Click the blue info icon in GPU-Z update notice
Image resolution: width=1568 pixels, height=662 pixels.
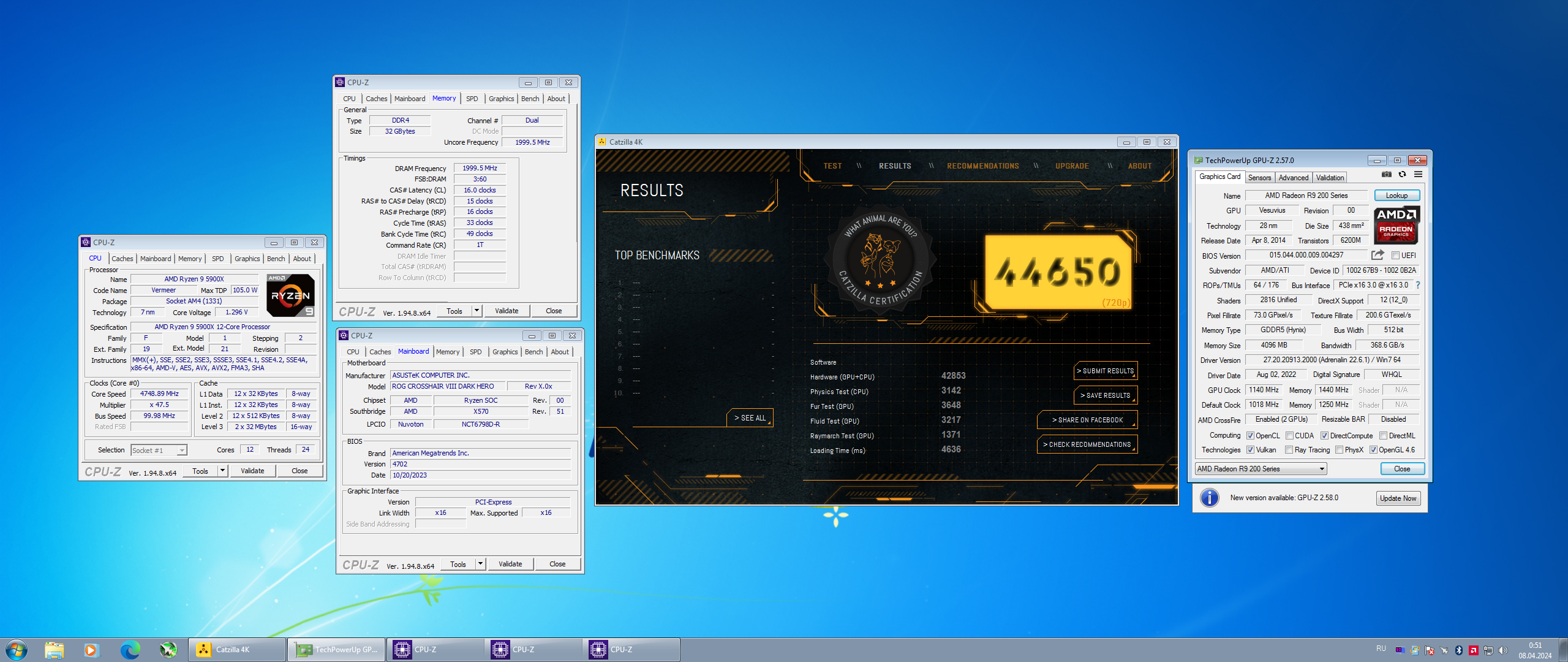tap(1210, 498)
